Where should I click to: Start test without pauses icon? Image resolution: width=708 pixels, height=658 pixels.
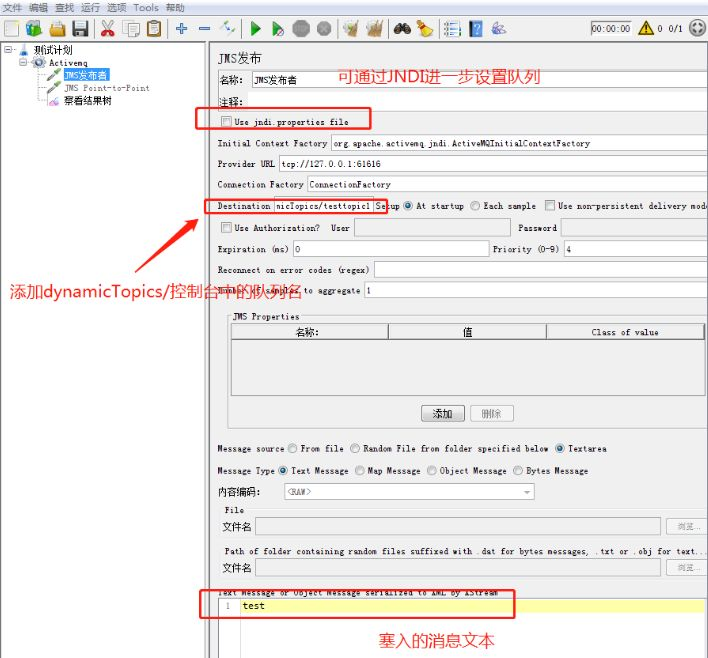[x=278, y=29]
